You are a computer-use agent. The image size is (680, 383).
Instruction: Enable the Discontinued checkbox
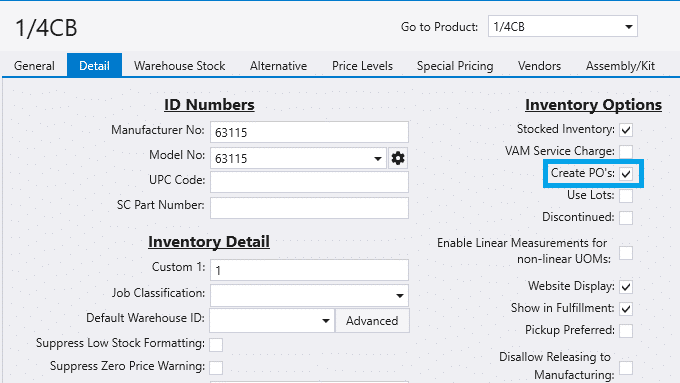(626, 217)
